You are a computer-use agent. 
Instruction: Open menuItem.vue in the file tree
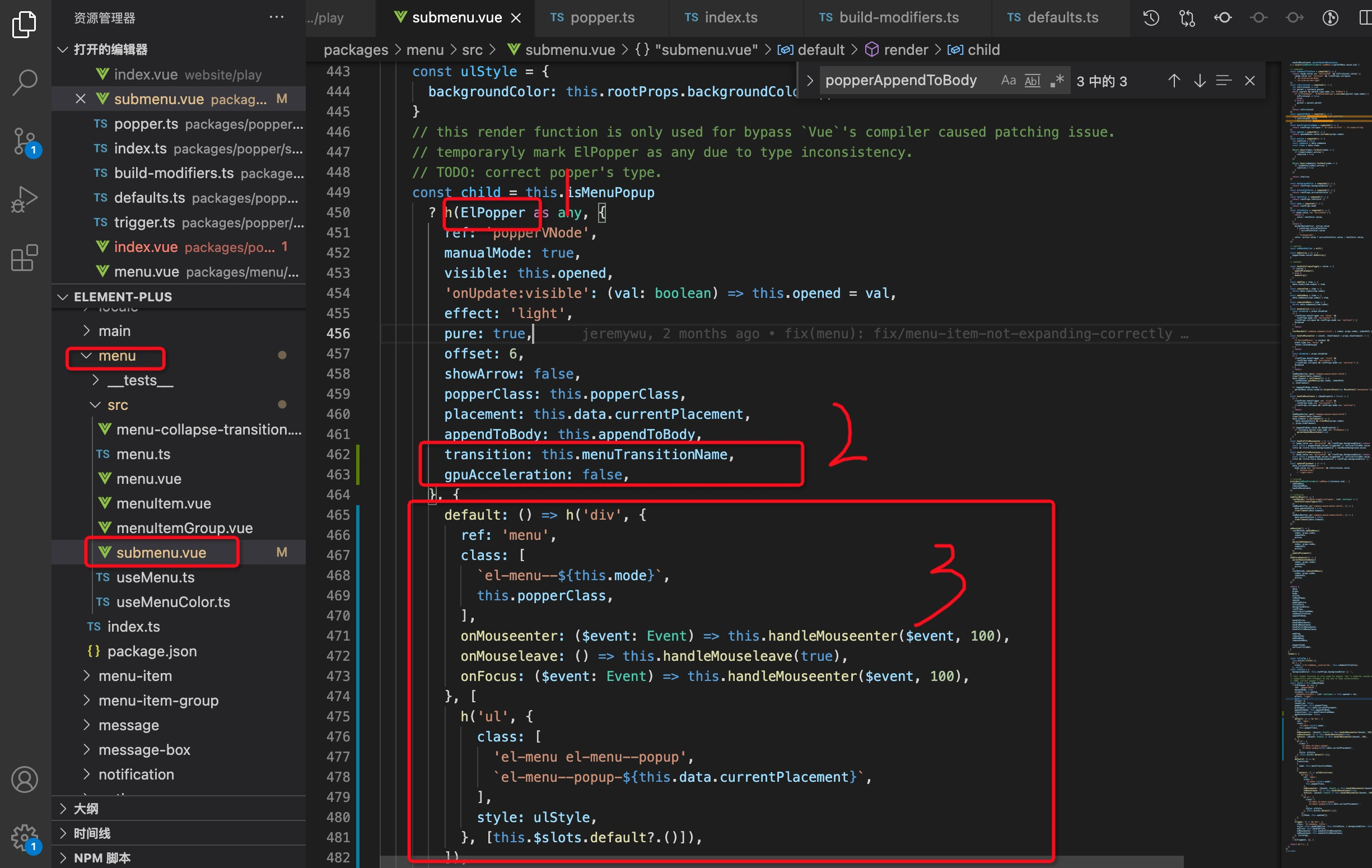tap(164, 503)
